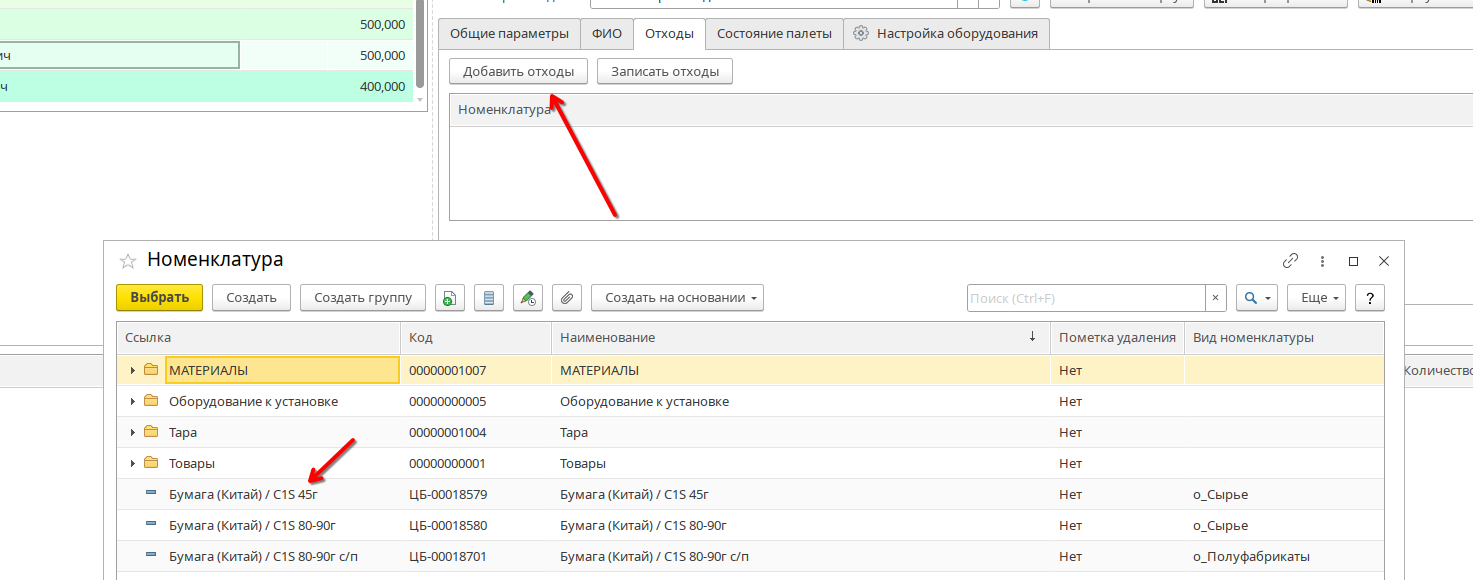Expand the МАТЕРИАЛЫ folder
This screenshot has width=1473, height=580.
tap(133, 371)
